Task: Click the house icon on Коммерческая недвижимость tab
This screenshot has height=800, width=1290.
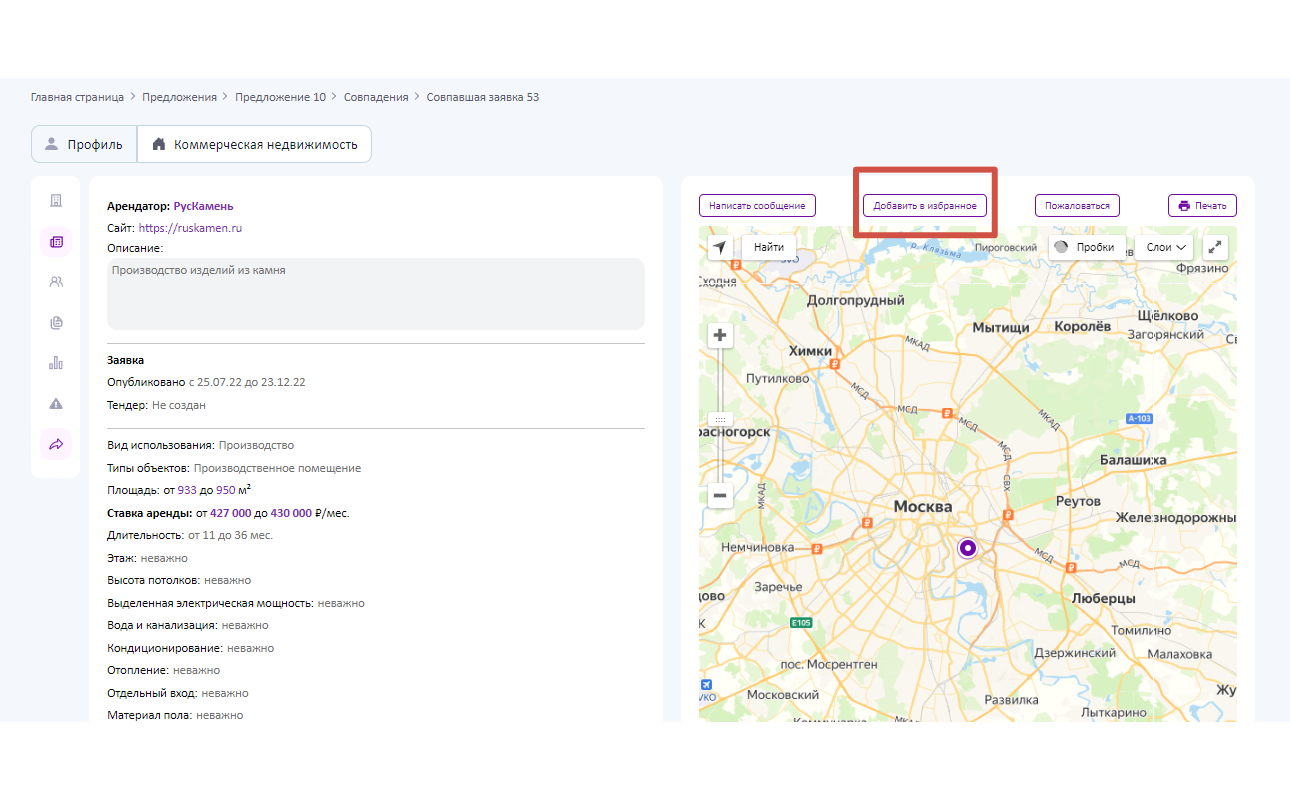Action: [x=158, y=144]
